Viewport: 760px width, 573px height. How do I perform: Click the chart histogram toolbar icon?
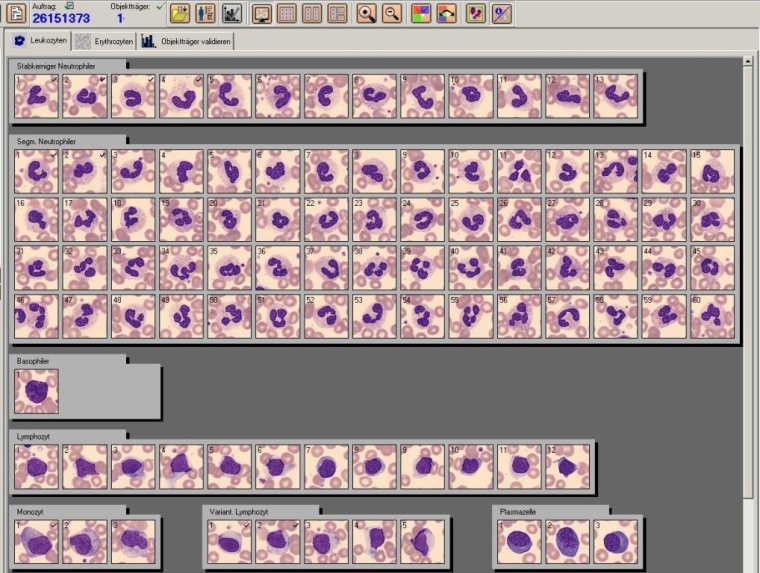coord(231,14)
